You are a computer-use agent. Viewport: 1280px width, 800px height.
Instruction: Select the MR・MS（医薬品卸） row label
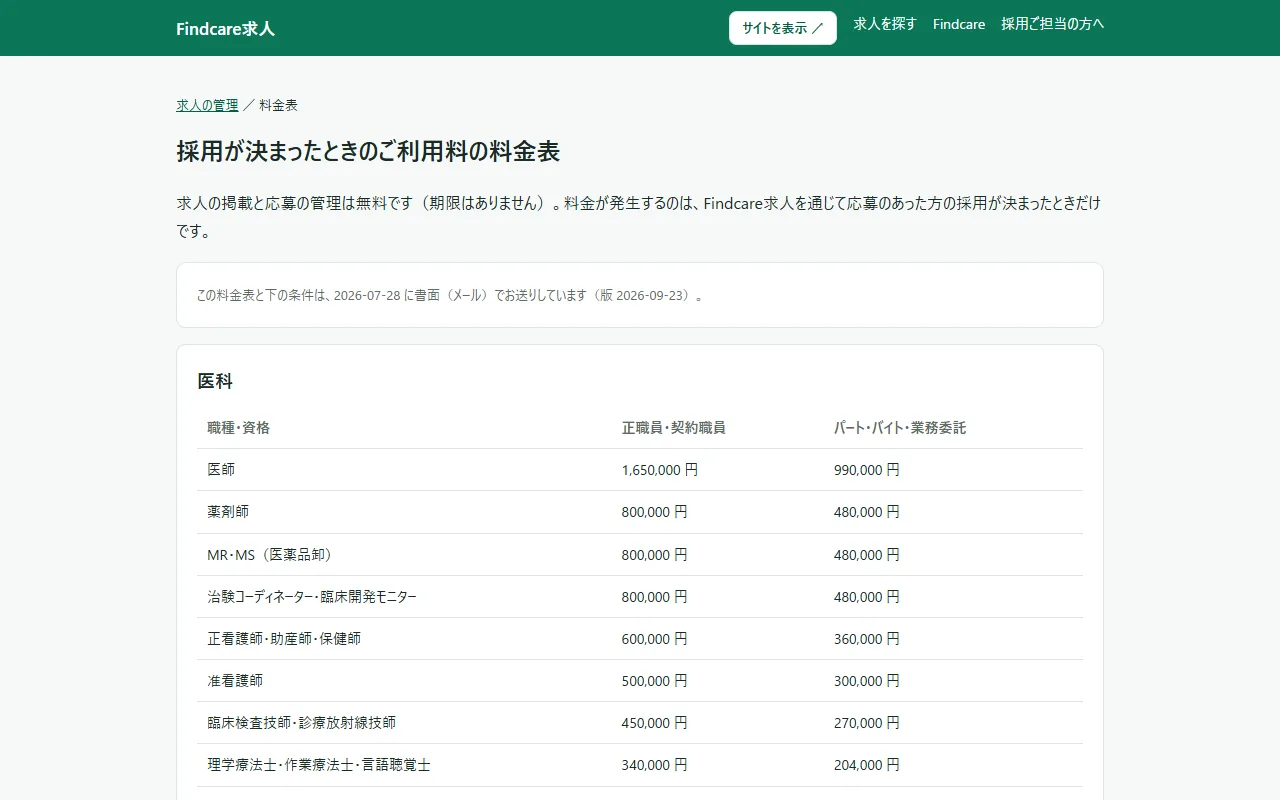[269, 555]
